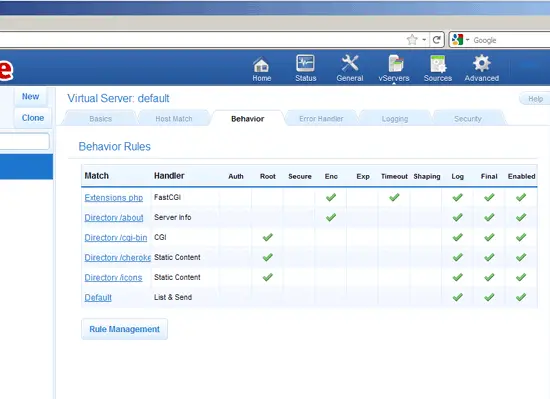Open the vServers icon
The height and width of the screenshot is (399, 550).
[396, 63]
